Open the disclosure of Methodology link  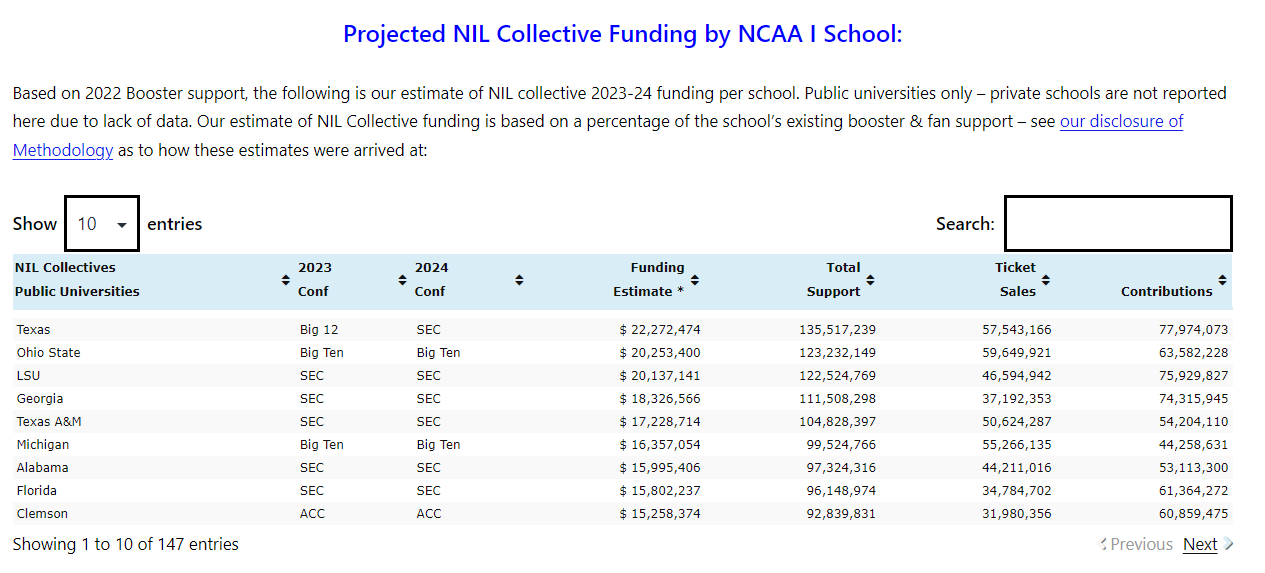(x=1120, y=122)
